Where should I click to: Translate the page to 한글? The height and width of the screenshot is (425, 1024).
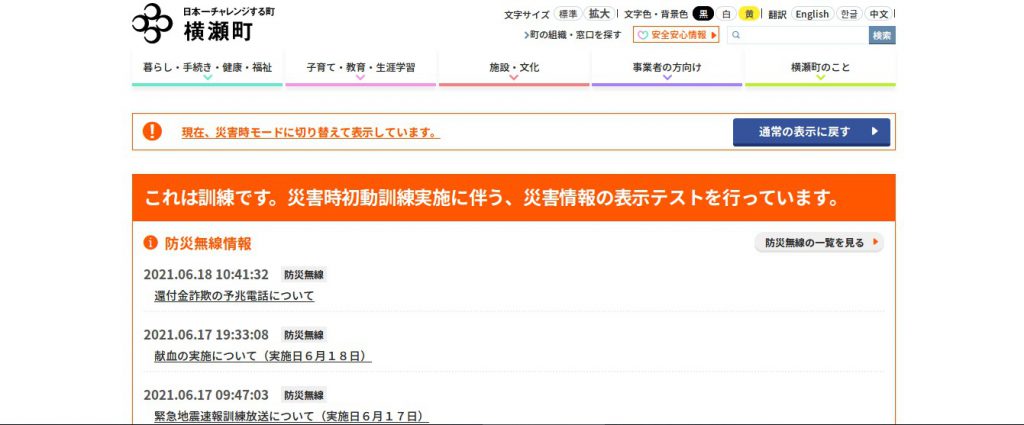point(848,14)
